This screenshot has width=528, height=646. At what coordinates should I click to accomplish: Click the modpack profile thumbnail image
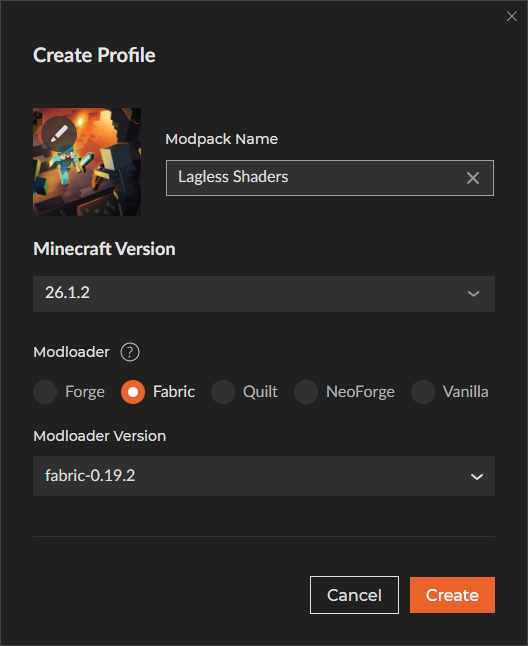click(87, 162)
